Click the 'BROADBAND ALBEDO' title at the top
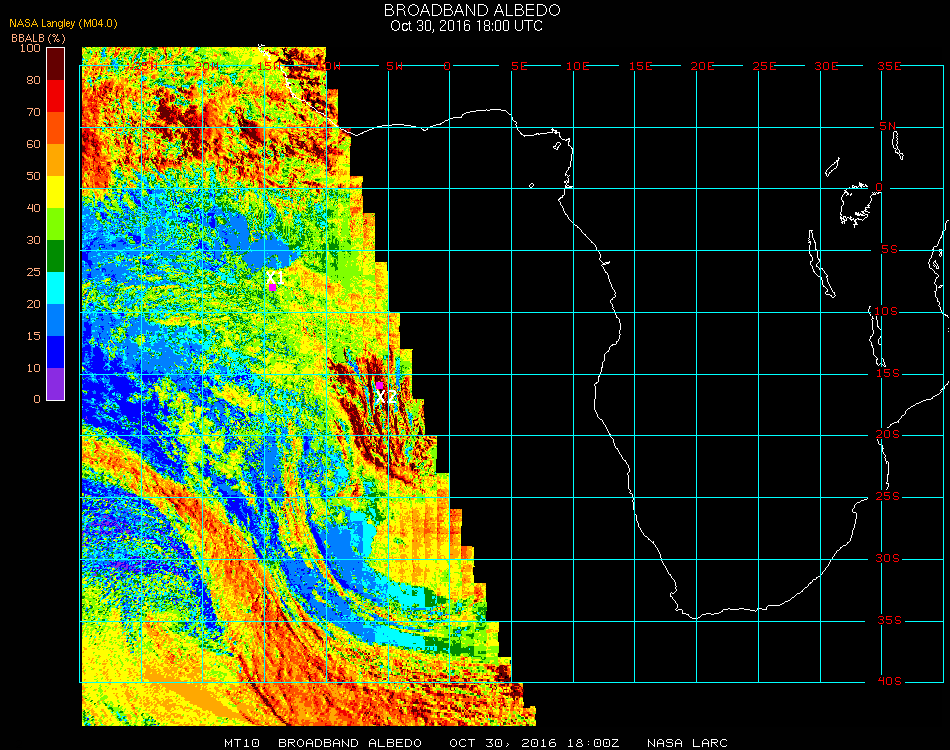This screenshot has height=750, width=950. pos(472,10)
